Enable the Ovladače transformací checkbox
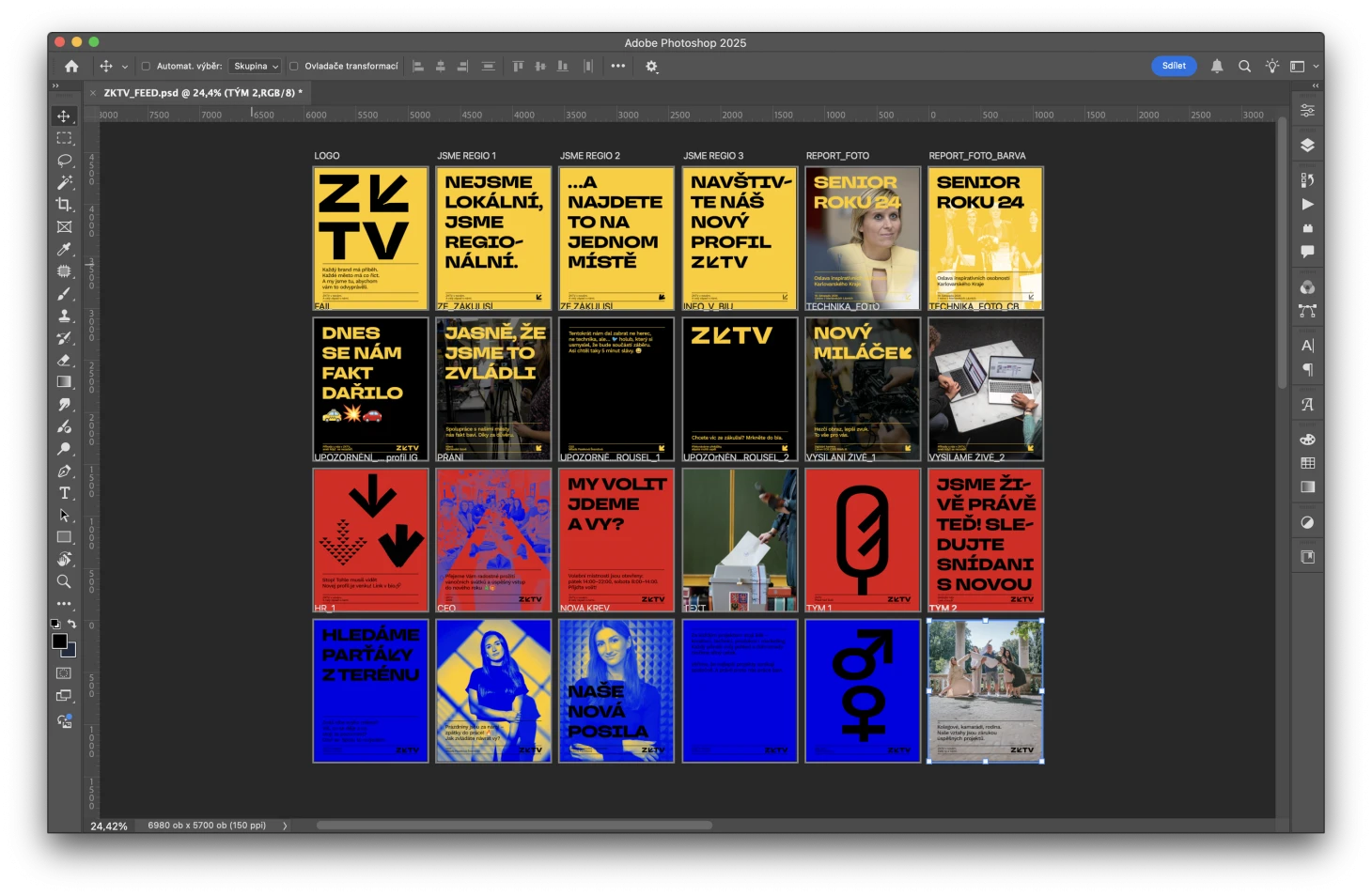Viewport: 1372px width, 896px height. [294, 67]
